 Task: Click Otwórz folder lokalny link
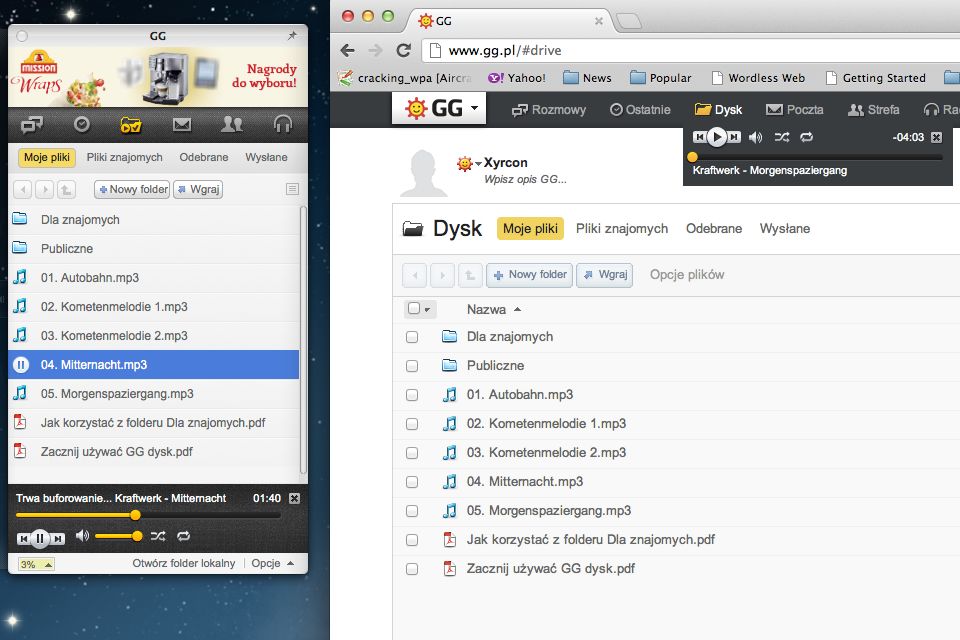184,563
